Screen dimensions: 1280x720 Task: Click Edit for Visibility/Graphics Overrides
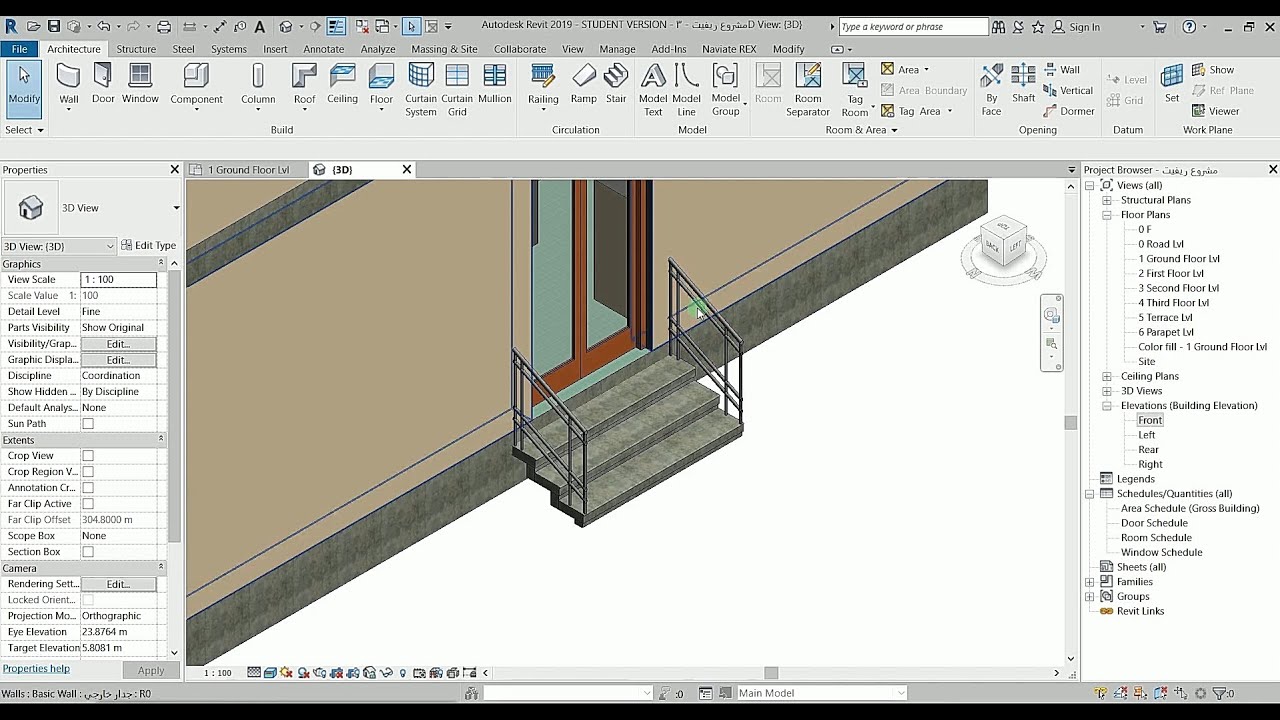pyautogui.click(x=118, y=344)
